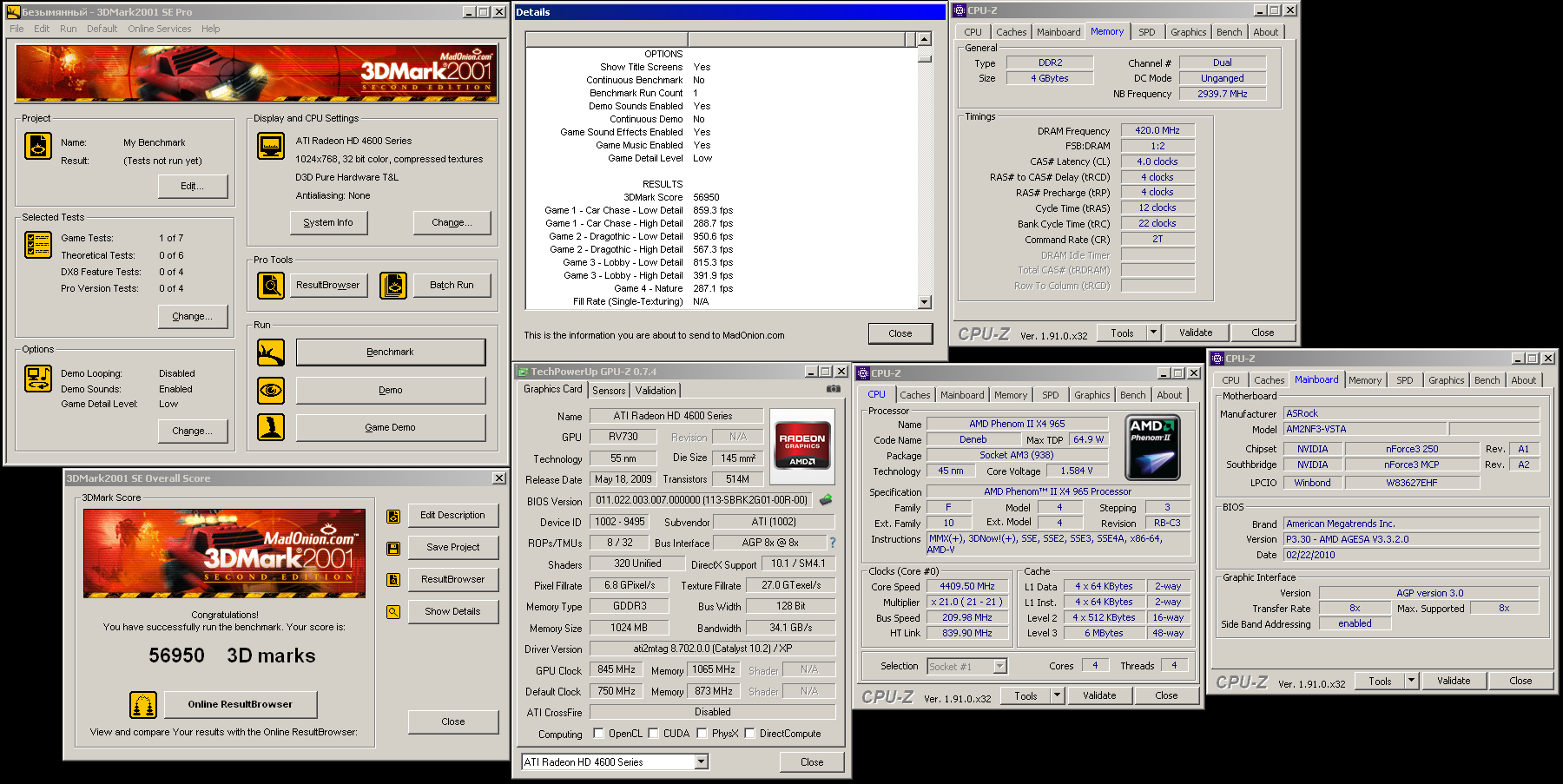Click the Batch Run button
1563x784 pixels.
(x=452, y=285)
